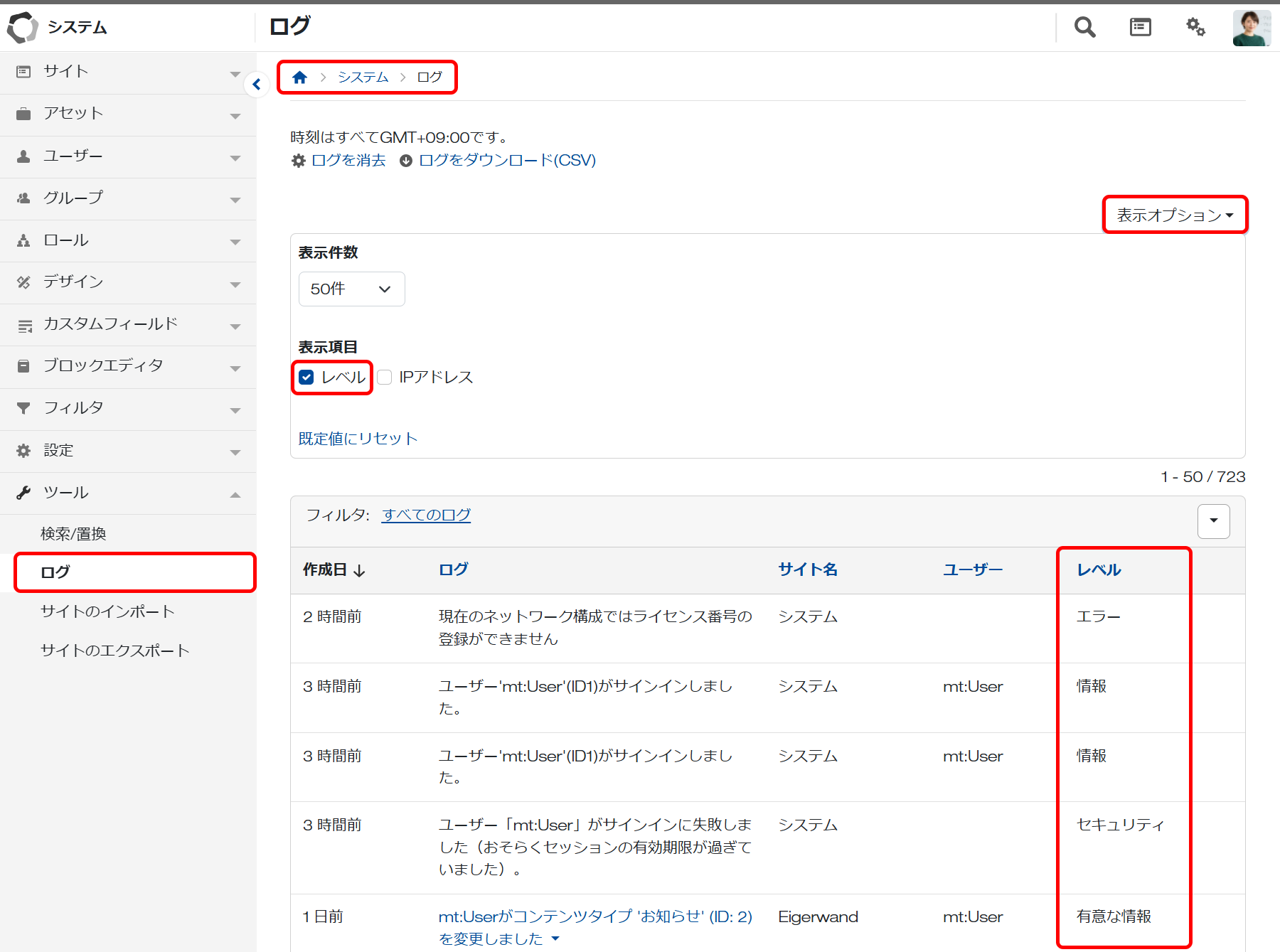
Task: Click the ツール wrench icon
Action: (23, 493)
